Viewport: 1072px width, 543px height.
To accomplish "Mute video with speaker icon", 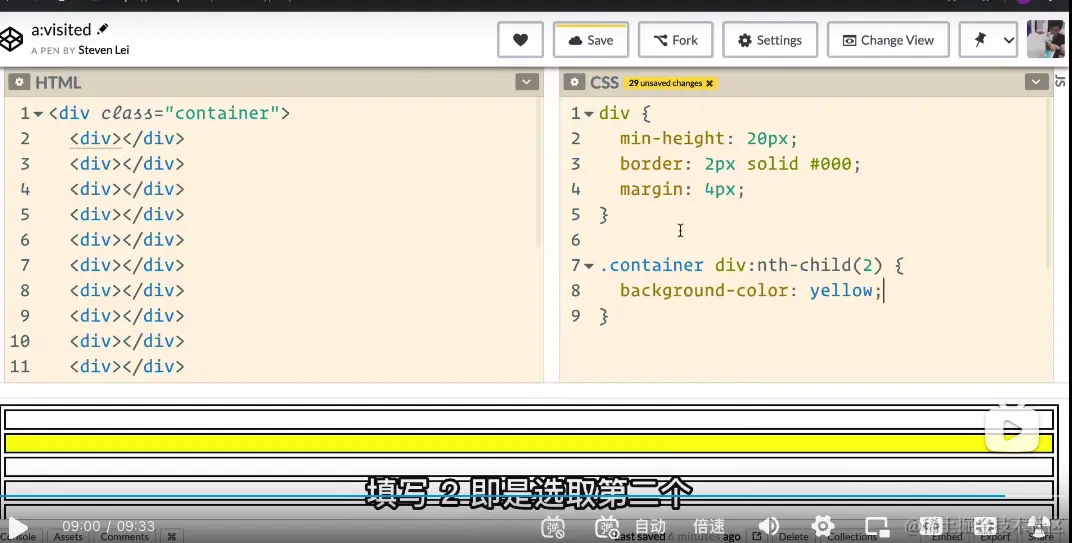I will [x=768, y=526].
